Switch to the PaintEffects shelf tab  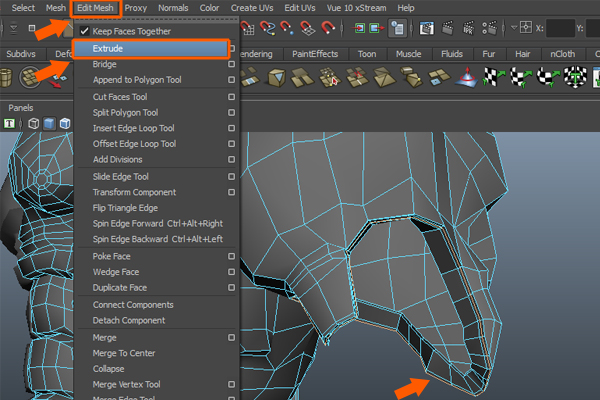pyautogui.click(x=316, y=54)
